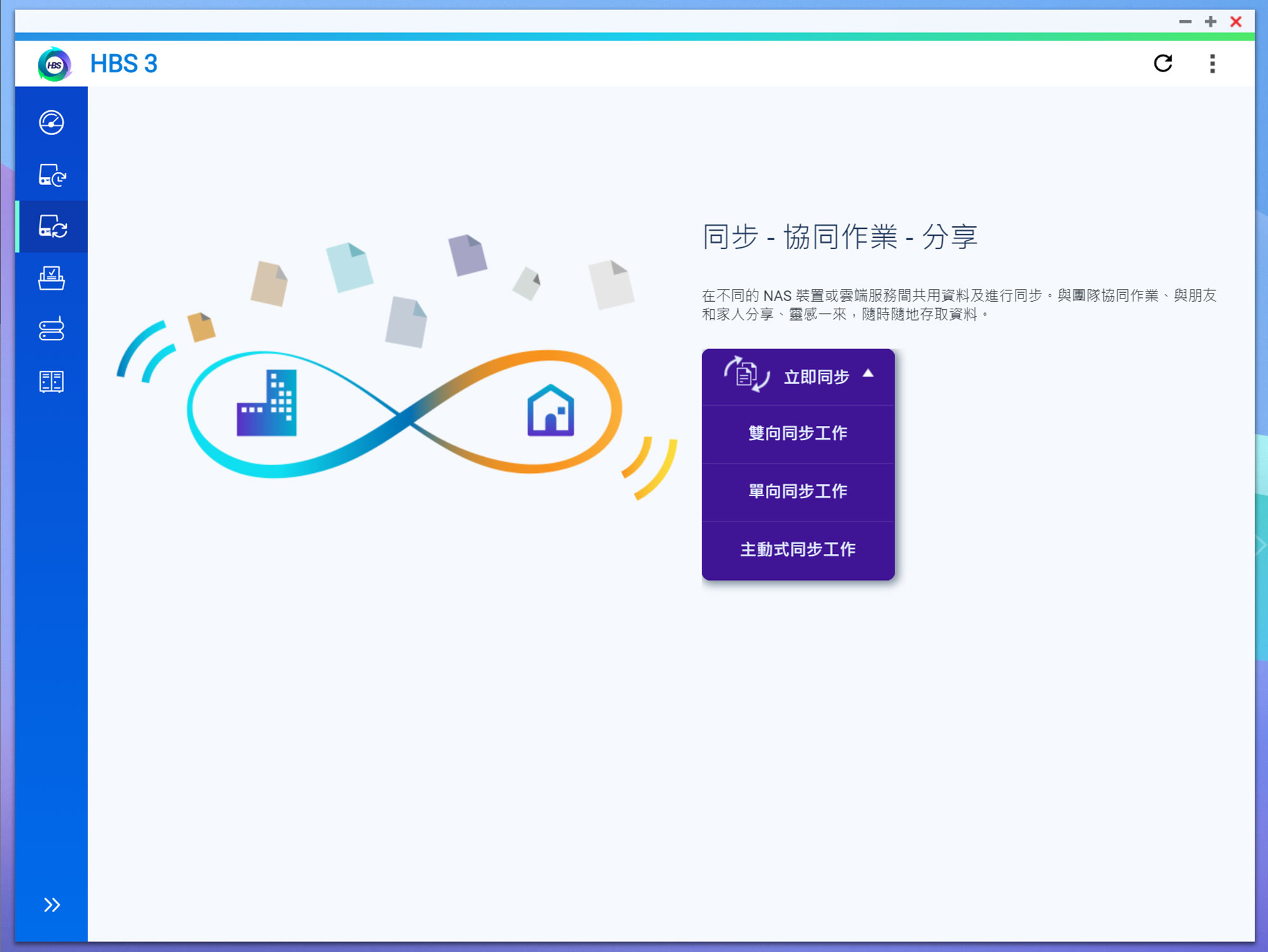Screen dimensions: 1268x952
Task: Minimize the HBS 3 window
Action: point(1185,22)
